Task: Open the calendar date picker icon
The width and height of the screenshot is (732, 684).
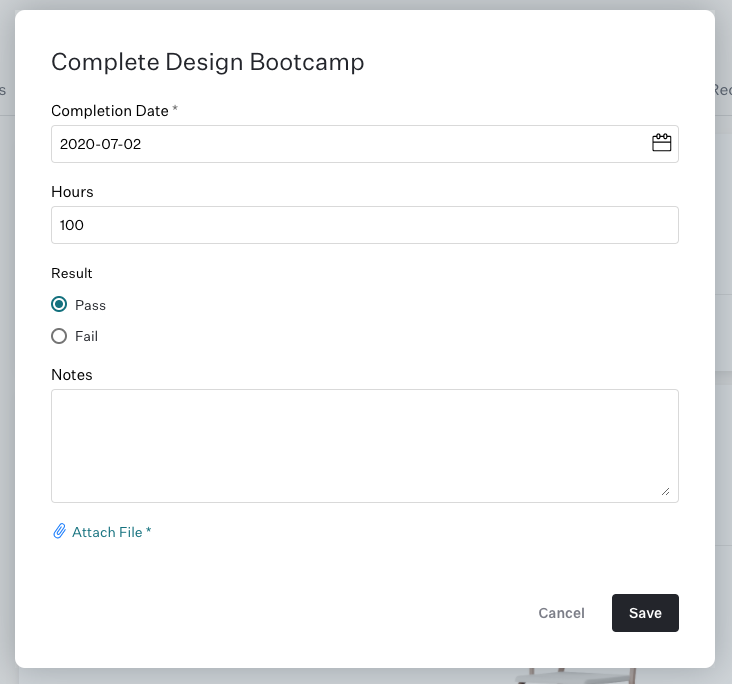Action: 661,143
